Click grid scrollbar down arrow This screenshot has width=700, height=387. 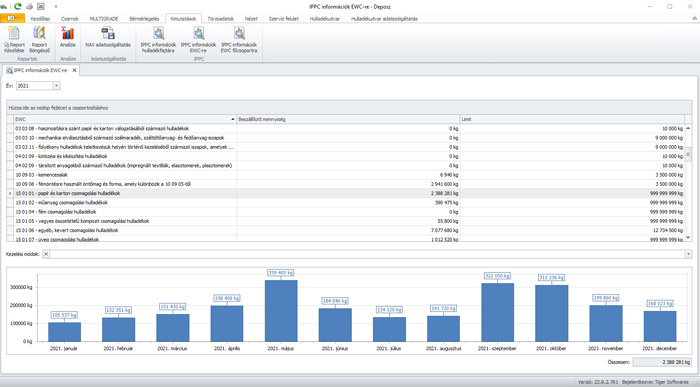(688, 237)
